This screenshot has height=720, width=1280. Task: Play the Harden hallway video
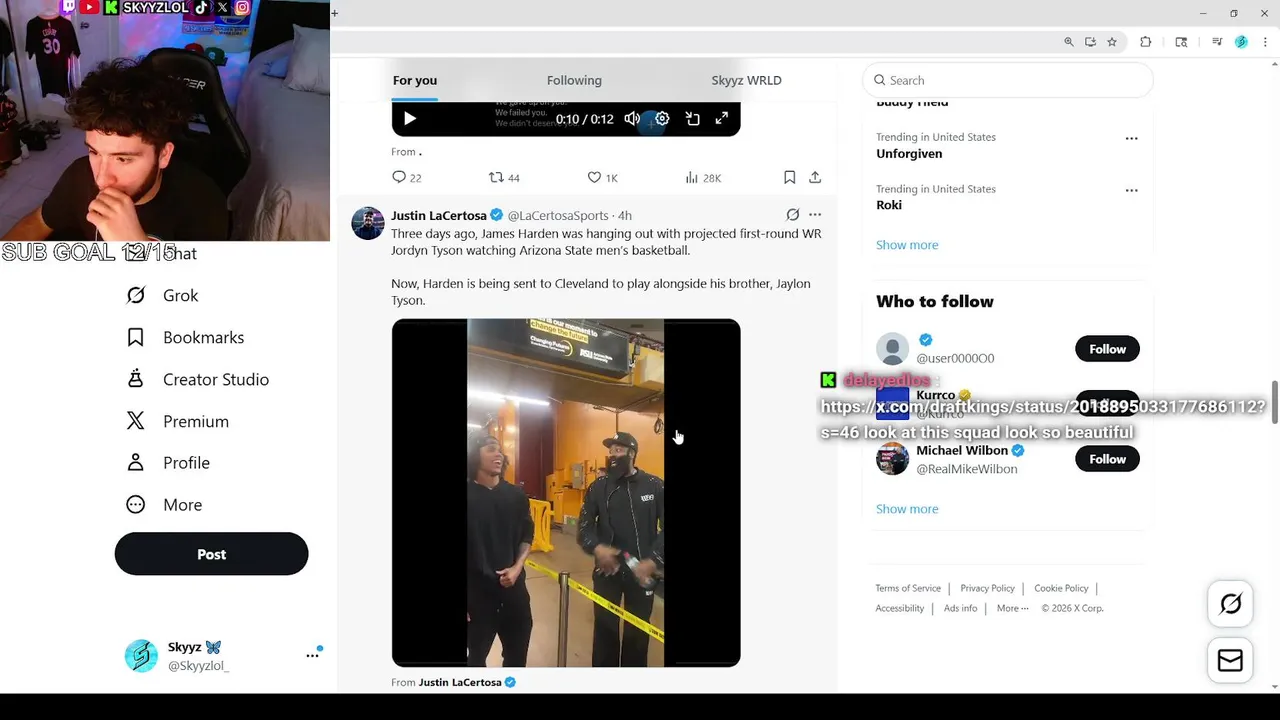[566, 493]
